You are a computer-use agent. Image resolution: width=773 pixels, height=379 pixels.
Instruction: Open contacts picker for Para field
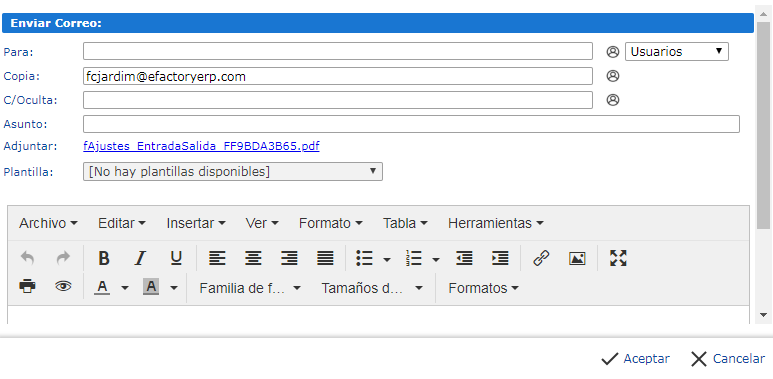tap(612, 51)
